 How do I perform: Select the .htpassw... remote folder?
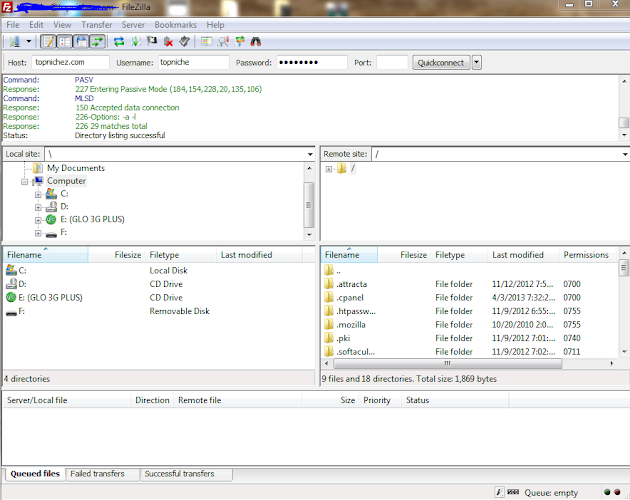(x=470, y=311)
